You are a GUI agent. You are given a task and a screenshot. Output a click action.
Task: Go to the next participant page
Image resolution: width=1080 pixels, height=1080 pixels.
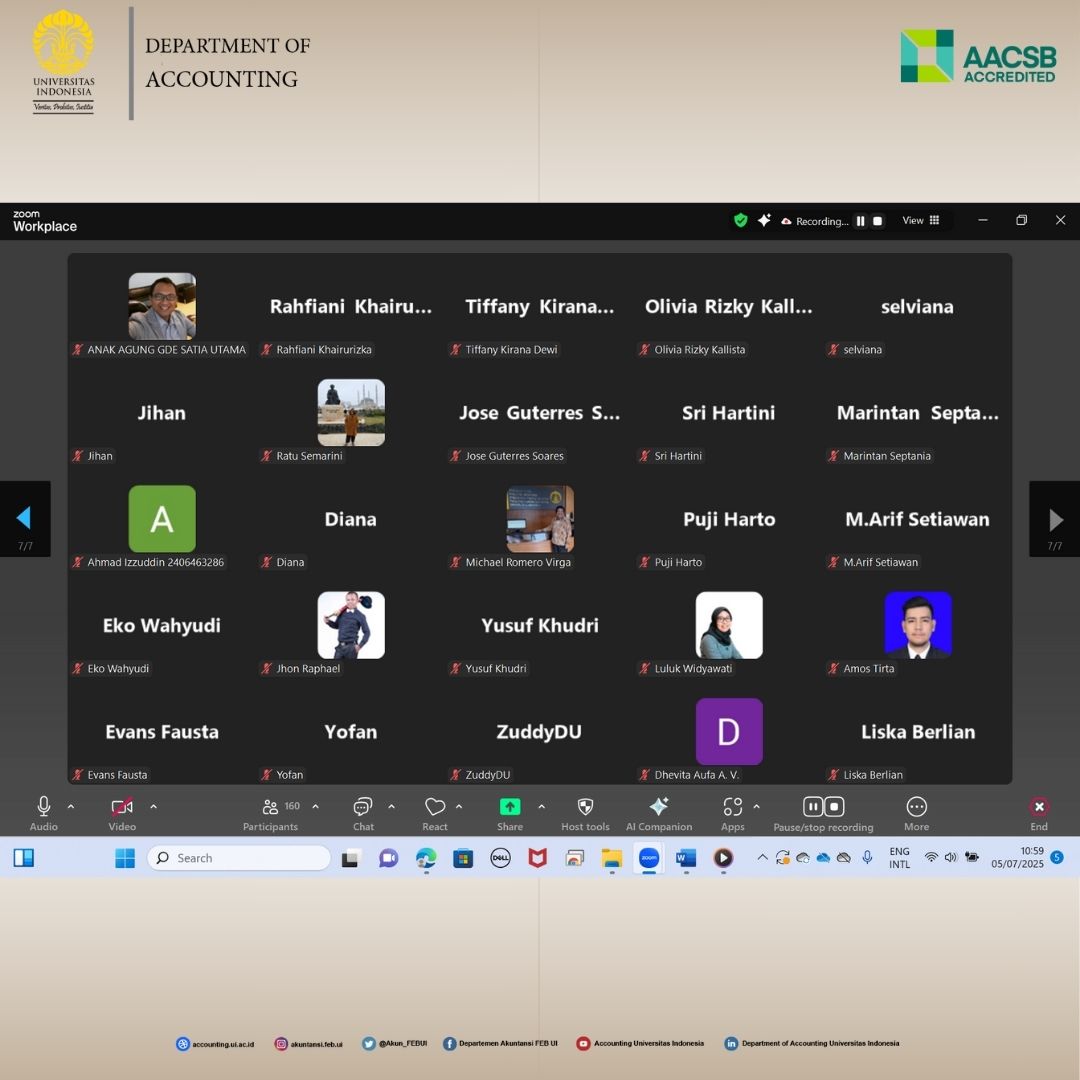(x=1055, y=519)
